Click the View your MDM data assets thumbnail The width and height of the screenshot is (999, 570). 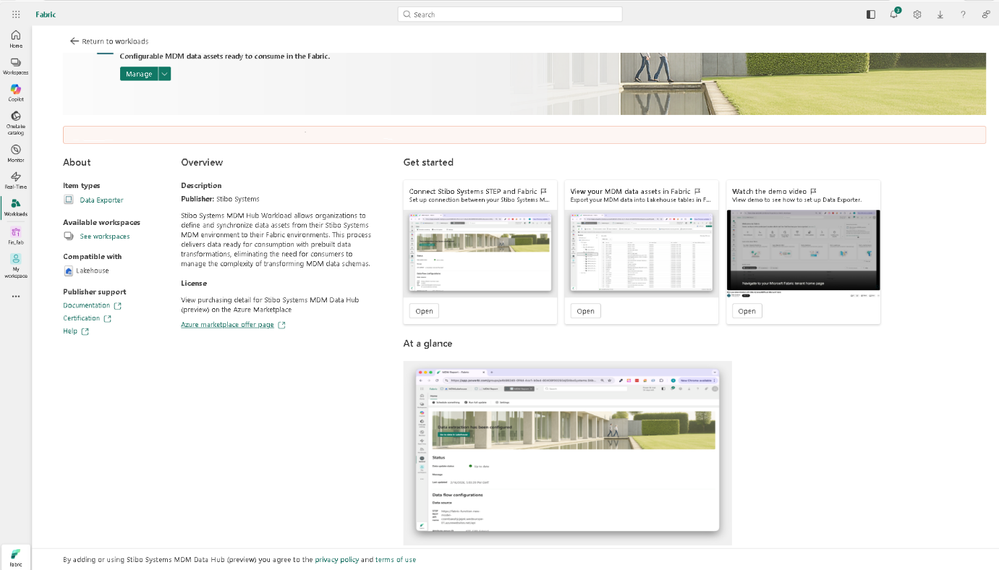point(642,252)
